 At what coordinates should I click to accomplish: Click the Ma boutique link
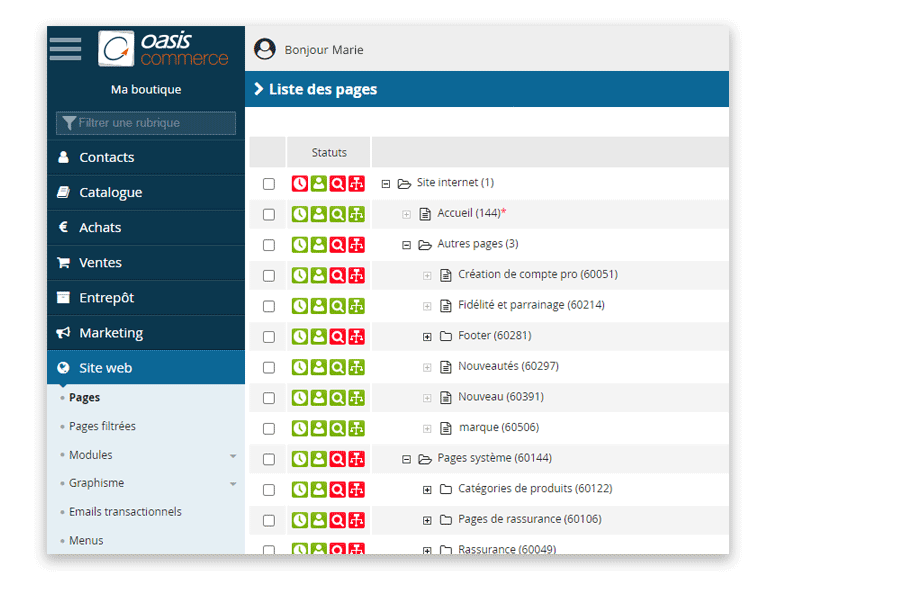pyautogui.click(x=146, y=90)
